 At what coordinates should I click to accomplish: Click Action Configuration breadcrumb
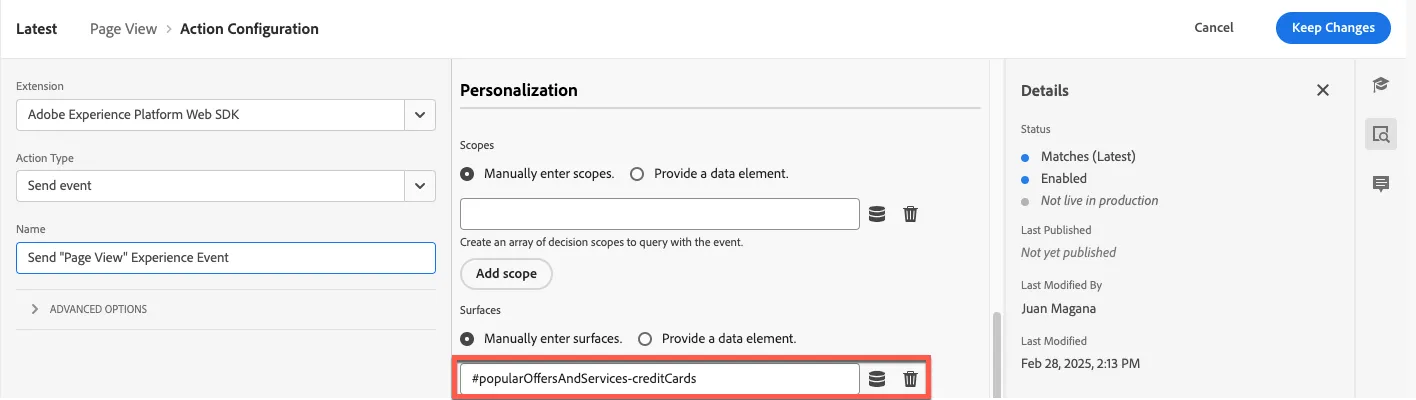coord(249,29)
